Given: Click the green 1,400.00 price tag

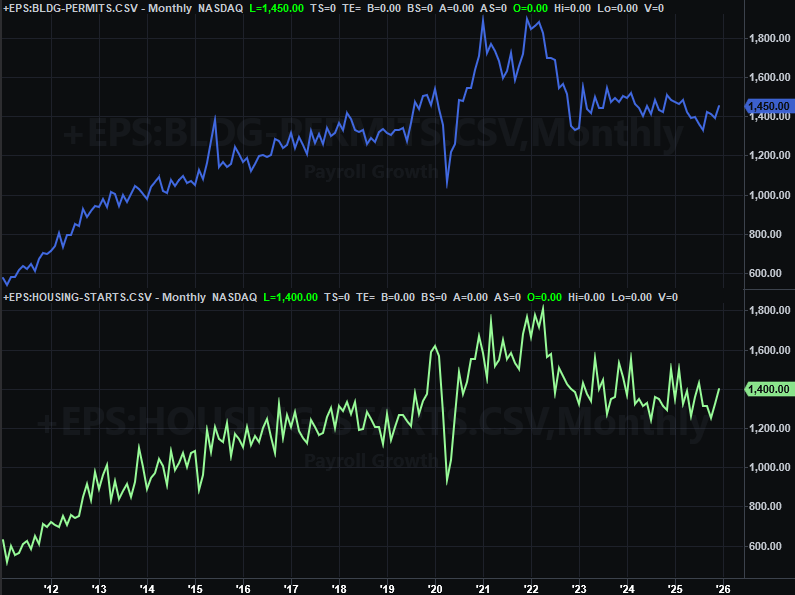Looking at the screenshot, I should pyautogui.click(x=769, y=389).
